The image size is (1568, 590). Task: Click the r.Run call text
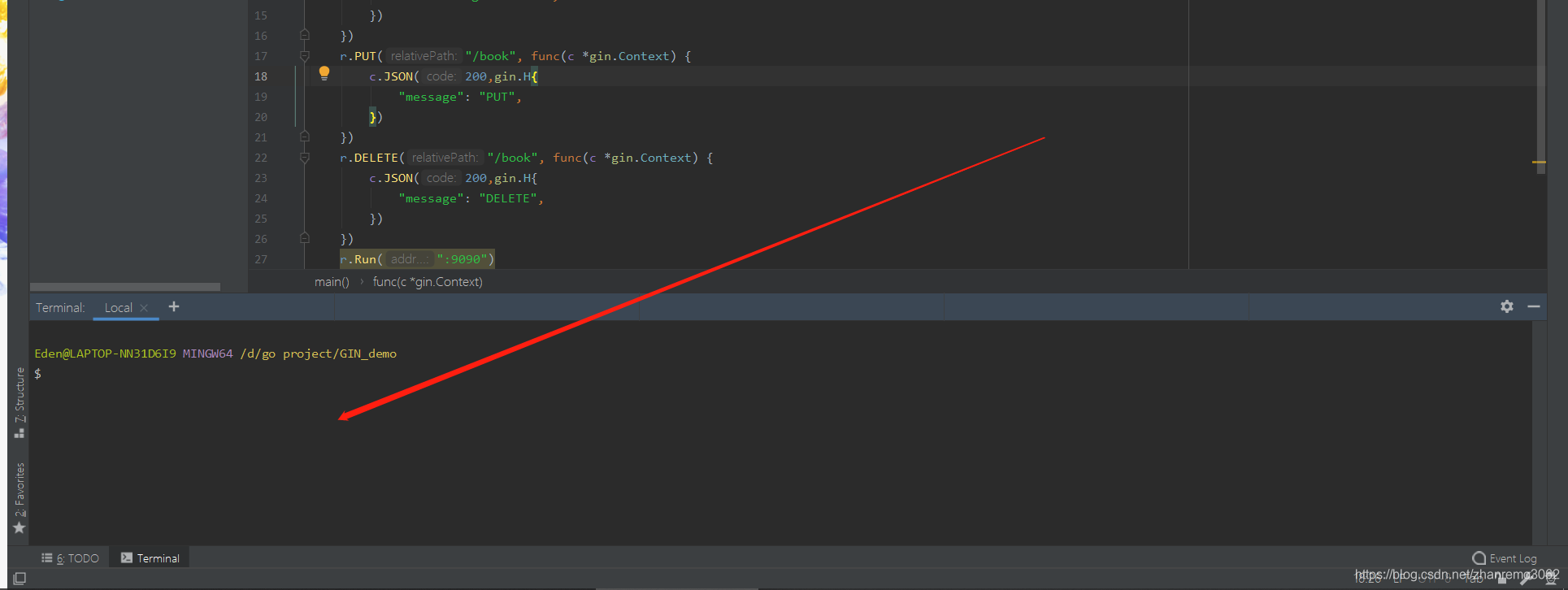click(x=358, y=259)
